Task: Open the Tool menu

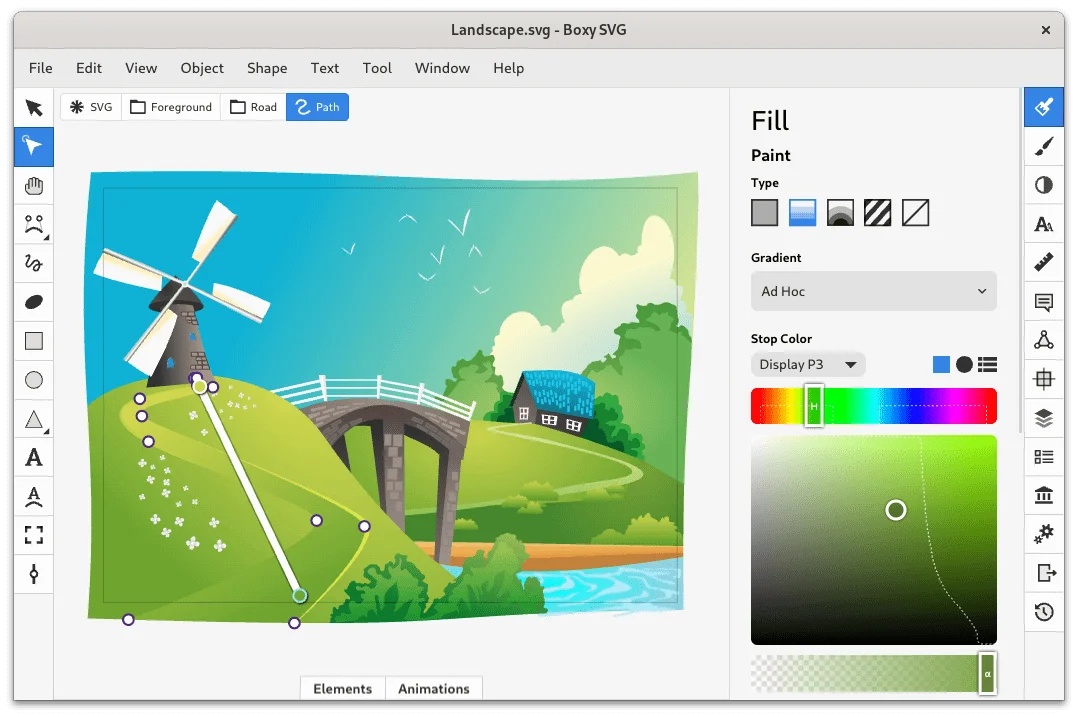Action: [x=377, y=68]
